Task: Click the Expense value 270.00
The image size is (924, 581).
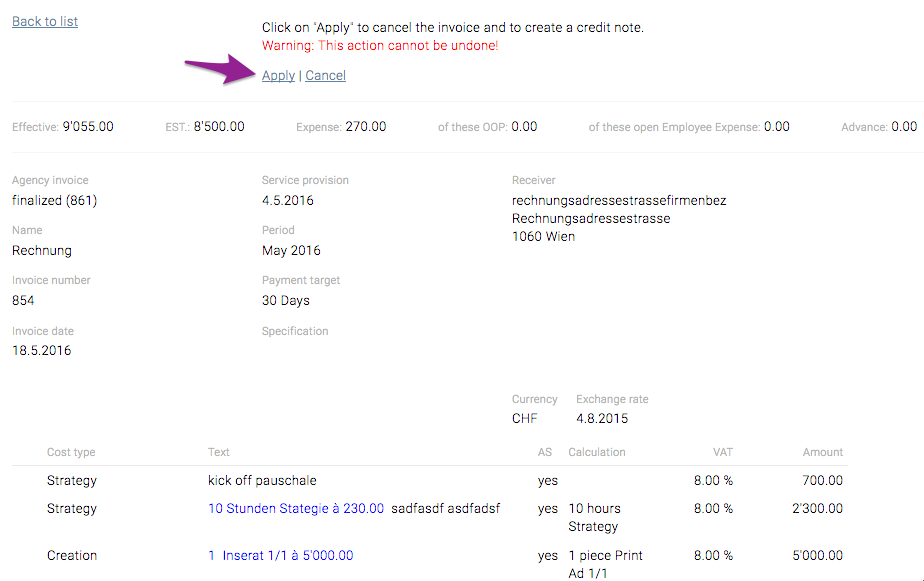Action: [x=365, y=127]
